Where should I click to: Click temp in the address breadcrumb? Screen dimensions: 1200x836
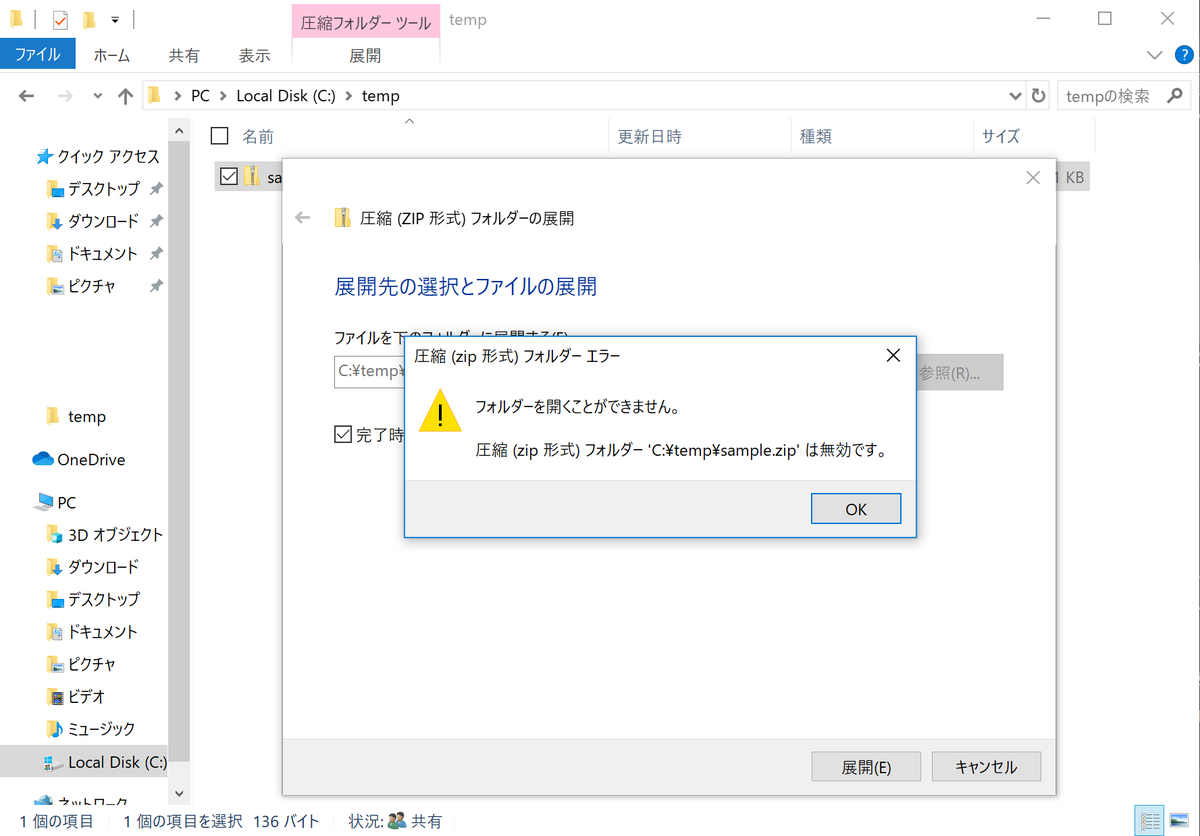[x=380, y=96]
